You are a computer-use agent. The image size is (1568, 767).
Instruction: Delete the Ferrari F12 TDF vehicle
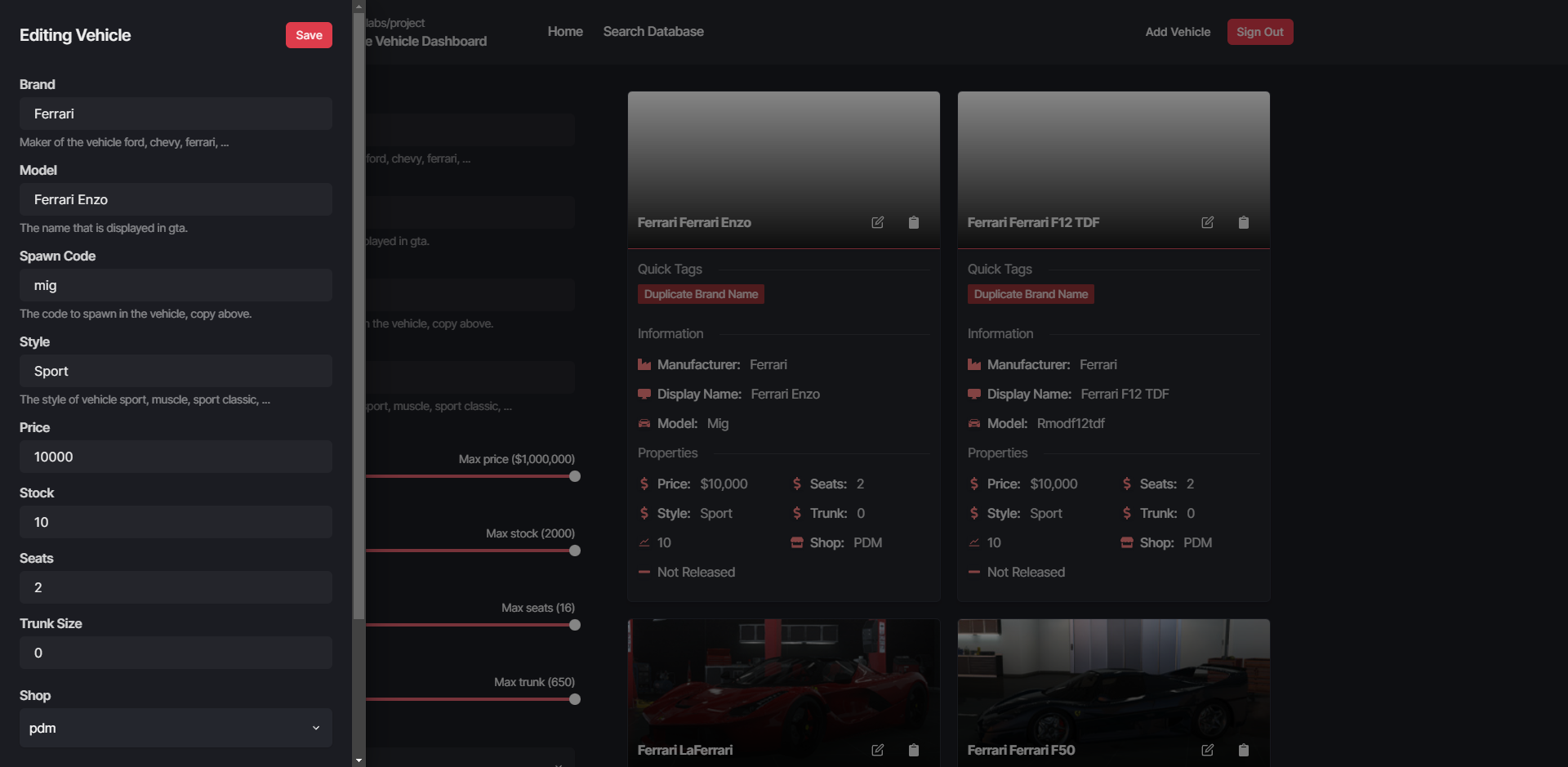(1244, 221)
